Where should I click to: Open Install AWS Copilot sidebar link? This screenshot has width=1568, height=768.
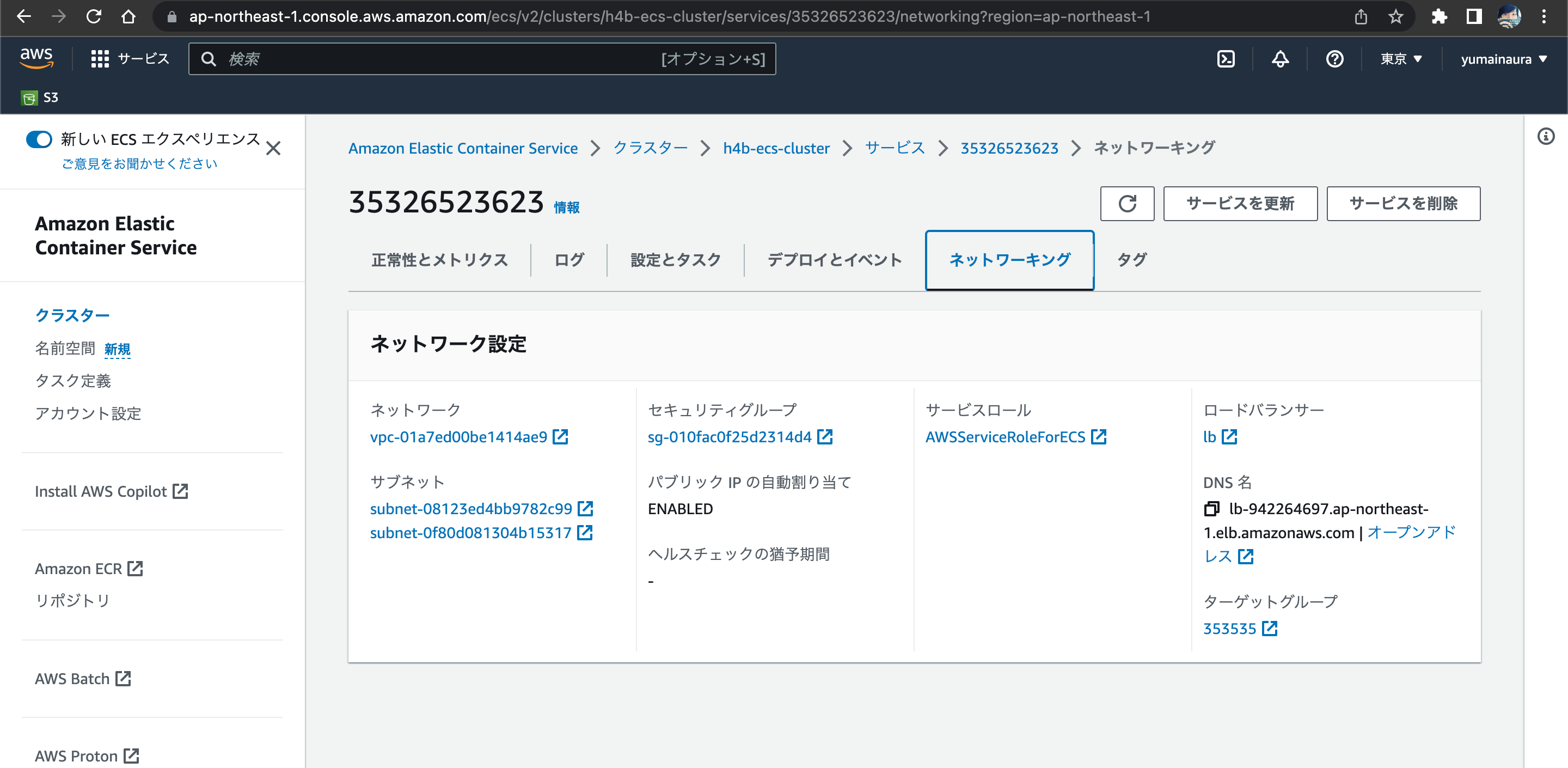click(x=112, y=491)
